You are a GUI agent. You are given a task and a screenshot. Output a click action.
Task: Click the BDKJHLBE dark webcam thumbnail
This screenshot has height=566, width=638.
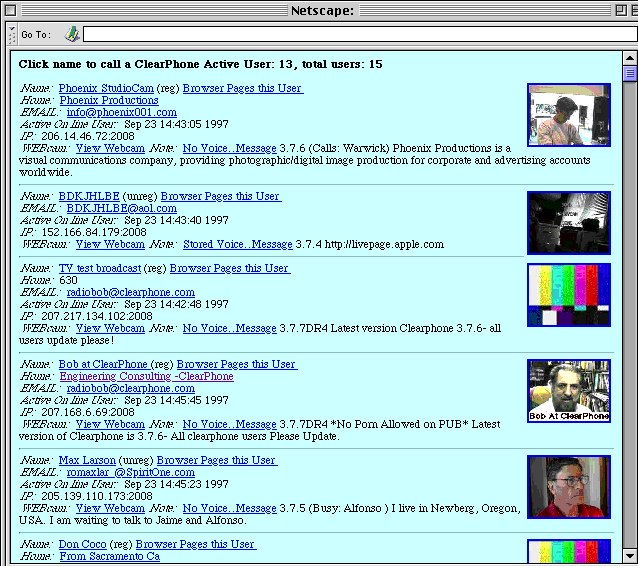[x=569, y=223]
